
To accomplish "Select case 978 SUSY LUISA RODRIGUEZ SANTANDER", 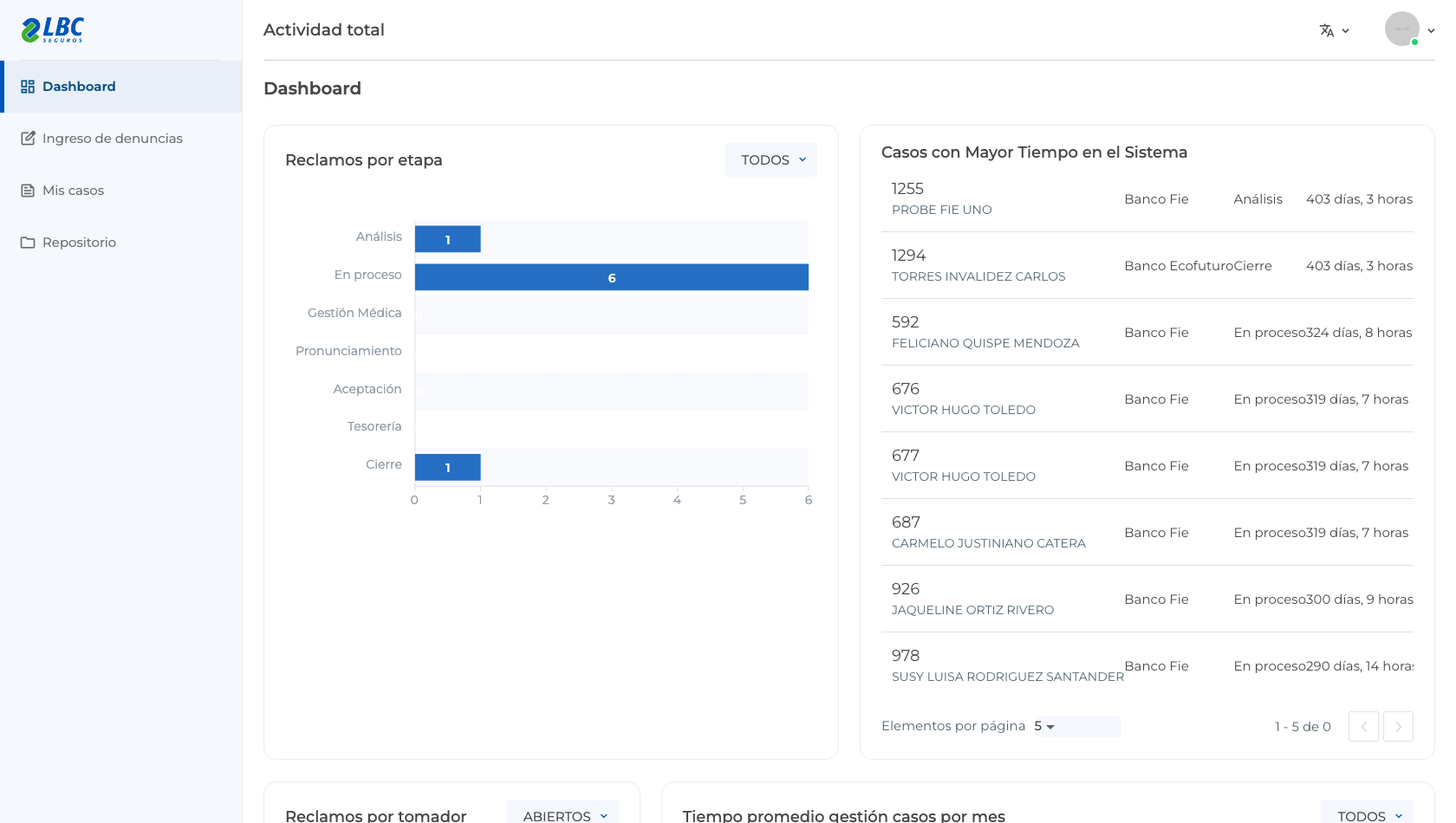I will [x=1147, y=666].
